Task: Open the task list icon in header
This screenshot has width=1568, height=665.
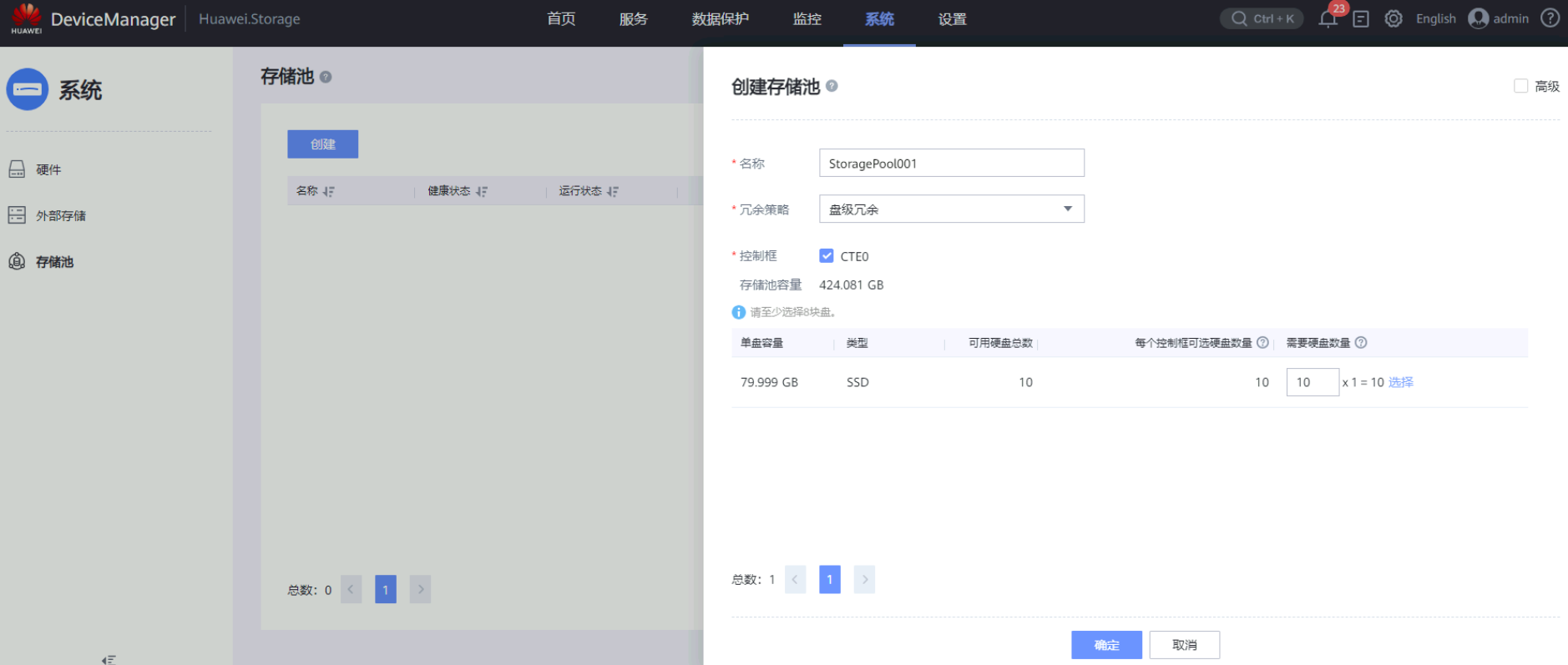Action: 1361,19
